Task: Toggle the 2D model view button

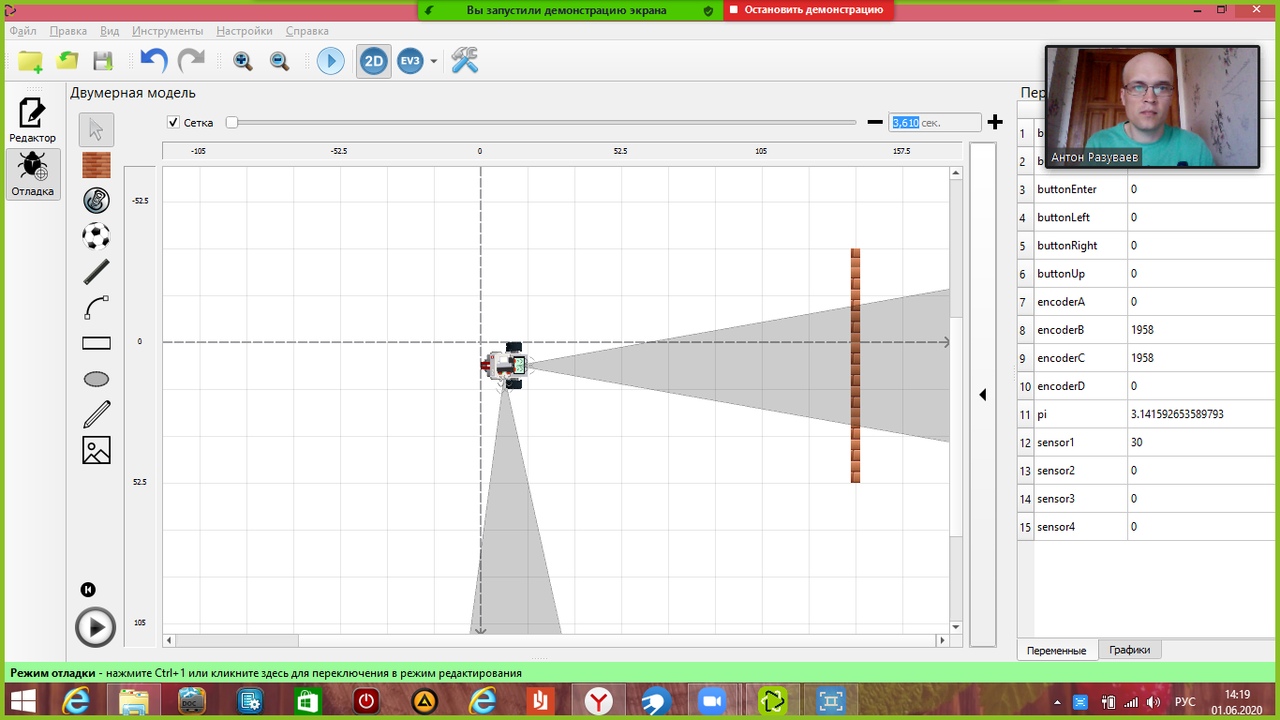Action: click(x=373, y=62)
